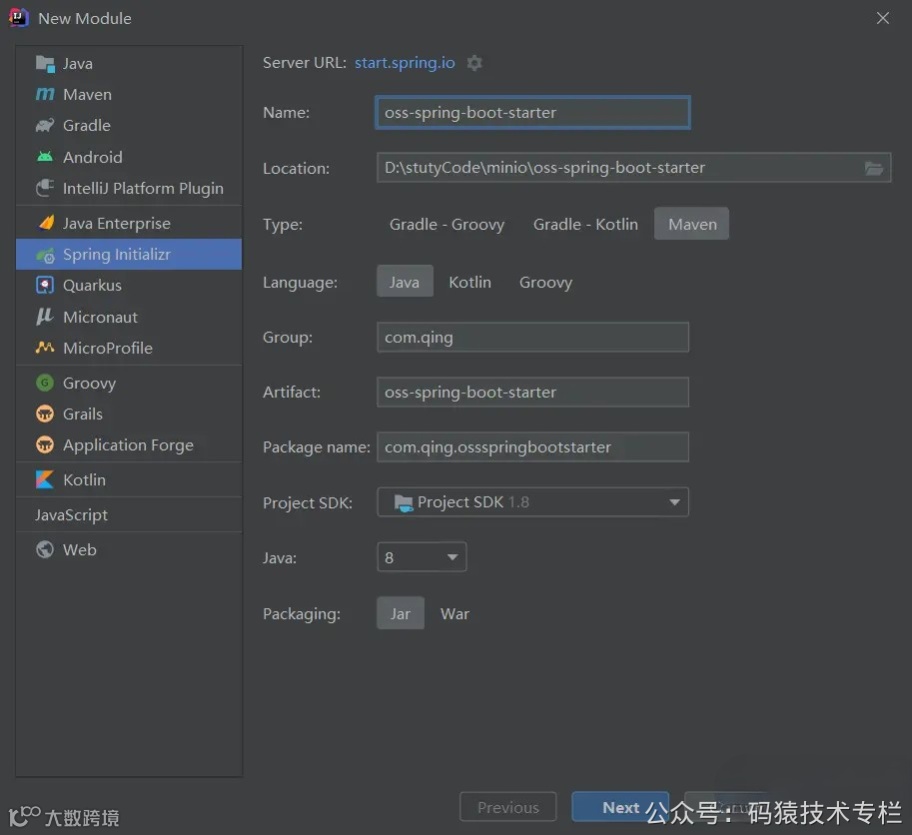Close the New Module dialog

pyautogui.click(x=882, y=18)
